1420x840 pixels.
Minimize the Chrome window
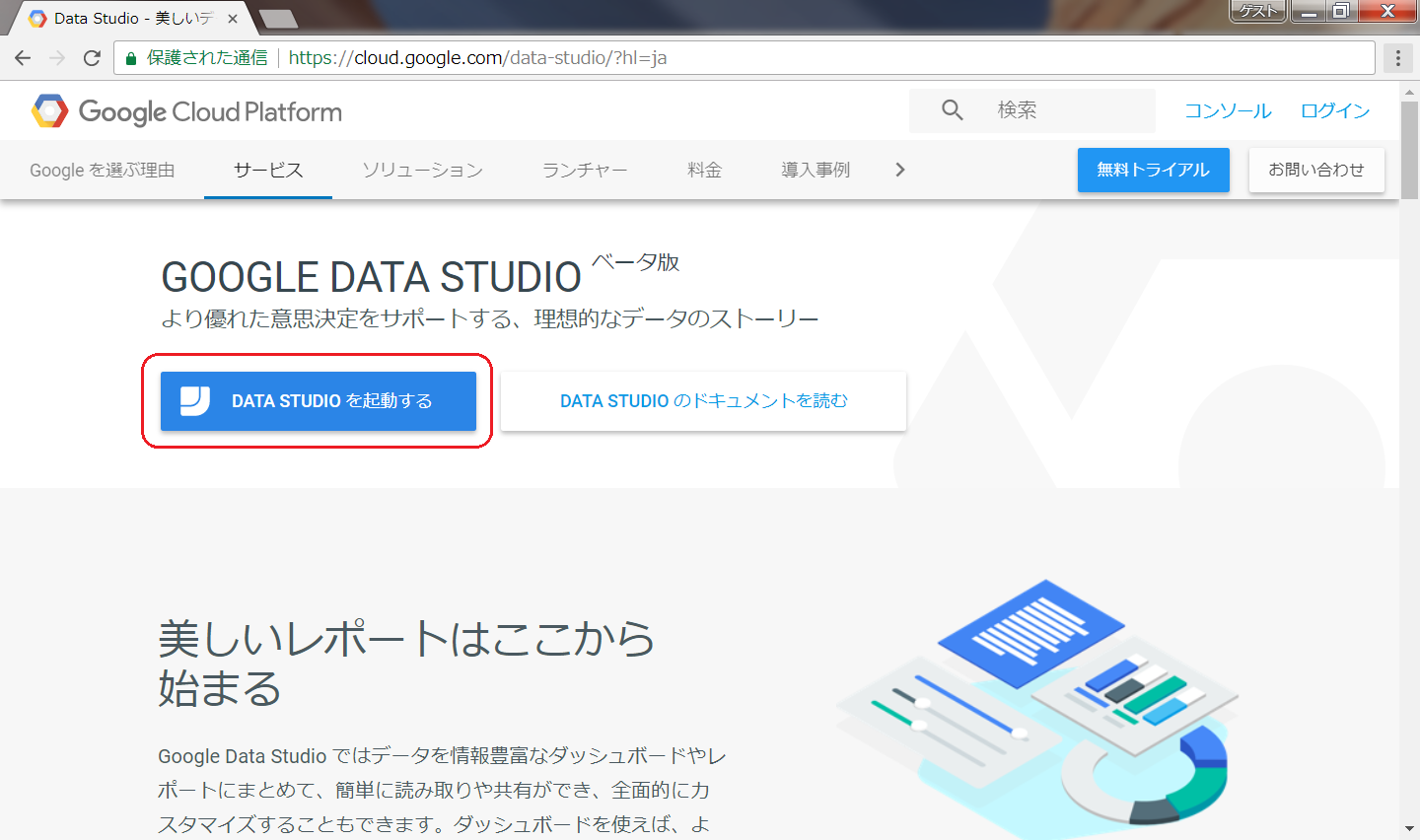pos(1308,11)
